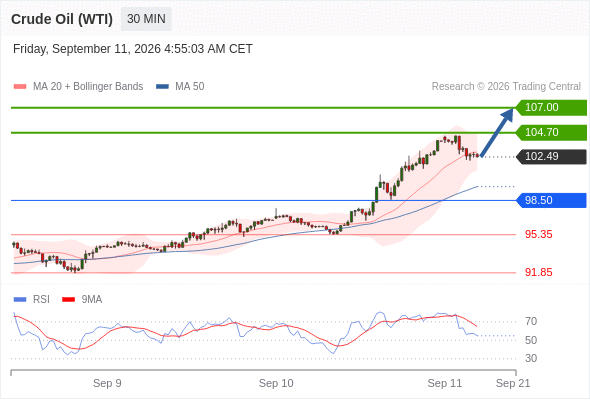Click the 95.35 red support level
Viewport: 590px width, 400px height.
point(539,234)
